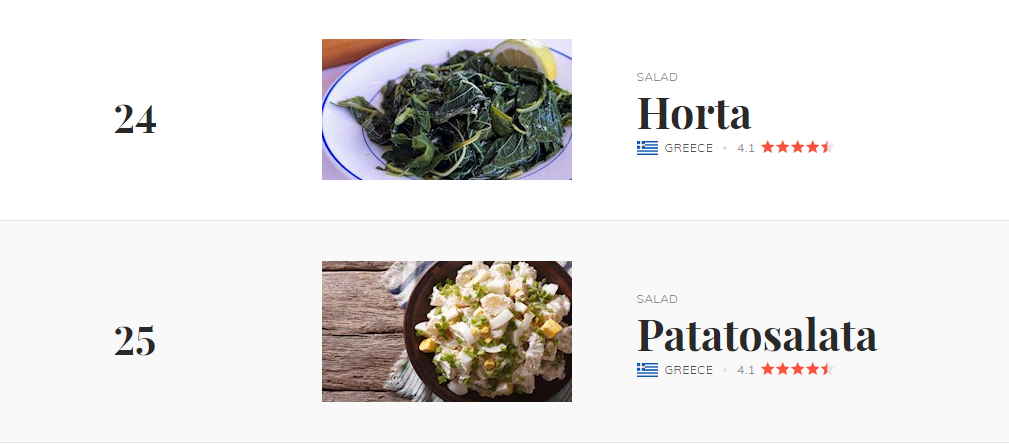1009x445 pixels.
Task: Click the third star in Horta's rating
Action: (x=797, y=147)
